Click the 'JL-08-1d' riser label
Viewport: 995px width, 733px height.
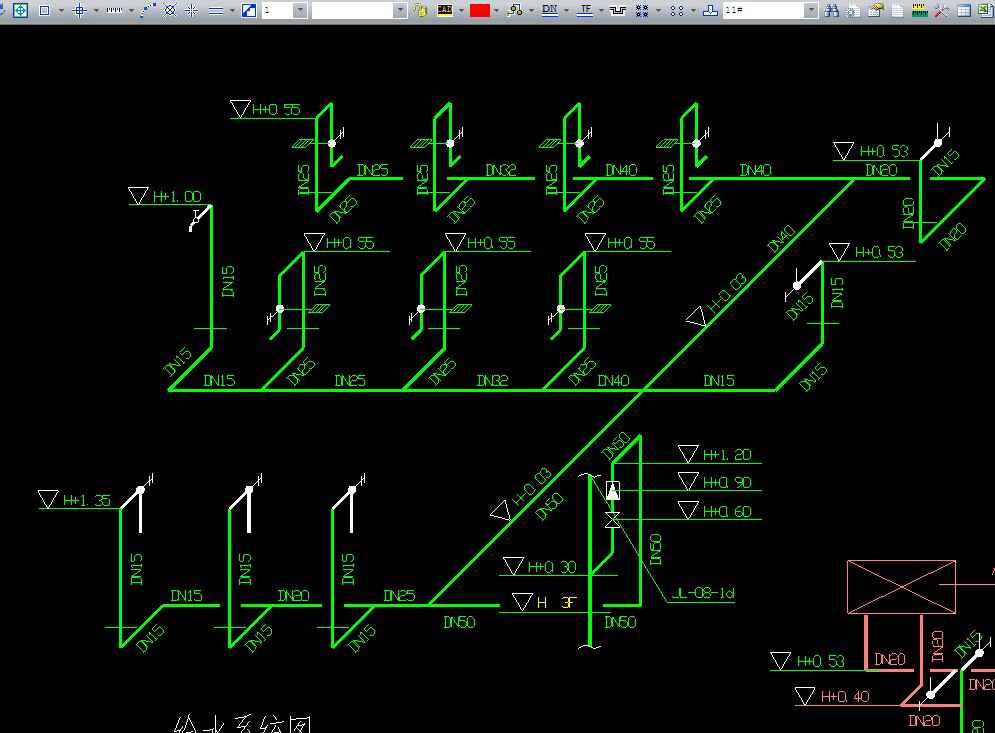703,593
